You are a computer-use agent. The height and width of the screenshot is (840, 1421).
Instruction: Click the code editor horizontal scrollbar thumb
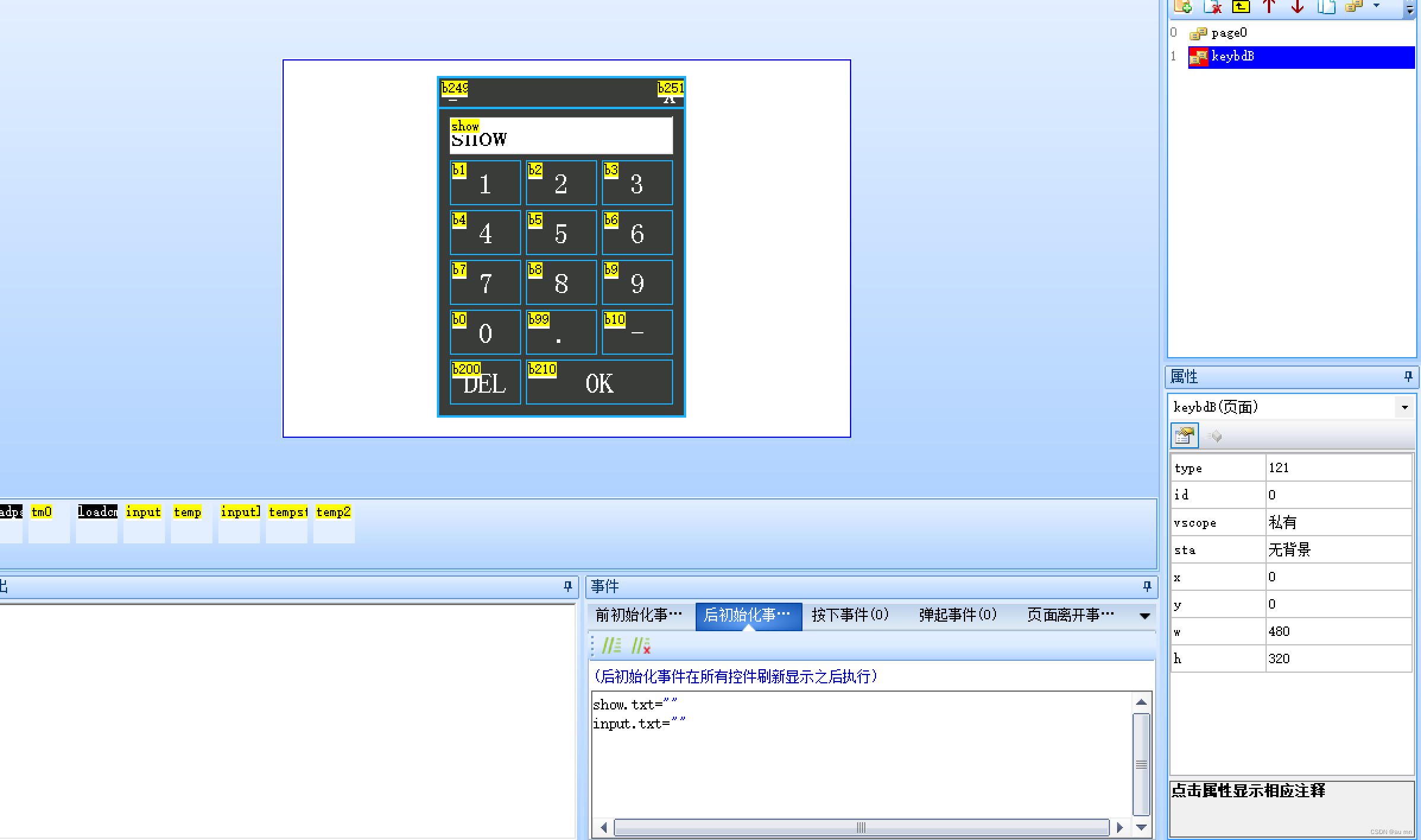tap(861, 827)
